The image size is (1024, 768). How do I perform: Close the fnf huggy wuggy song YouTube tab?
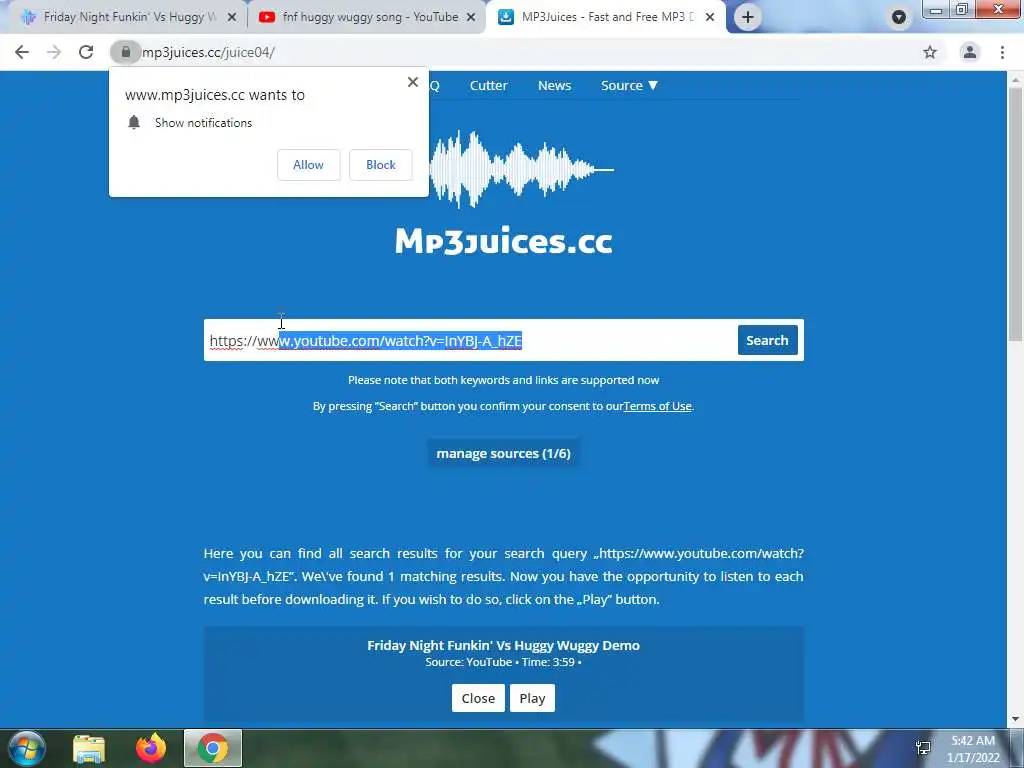471,18
